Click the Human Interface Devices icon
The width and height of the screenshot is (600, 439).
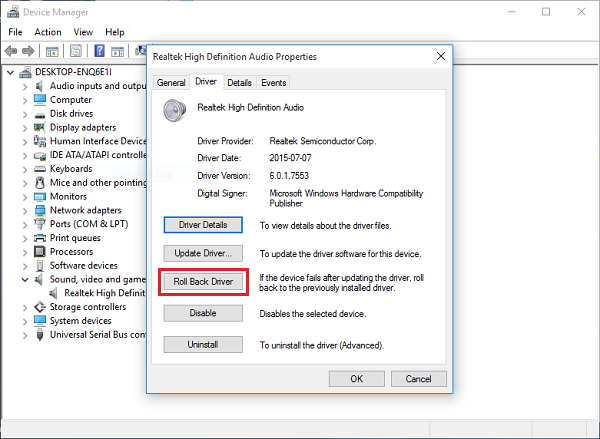click(x=40, y=141)
